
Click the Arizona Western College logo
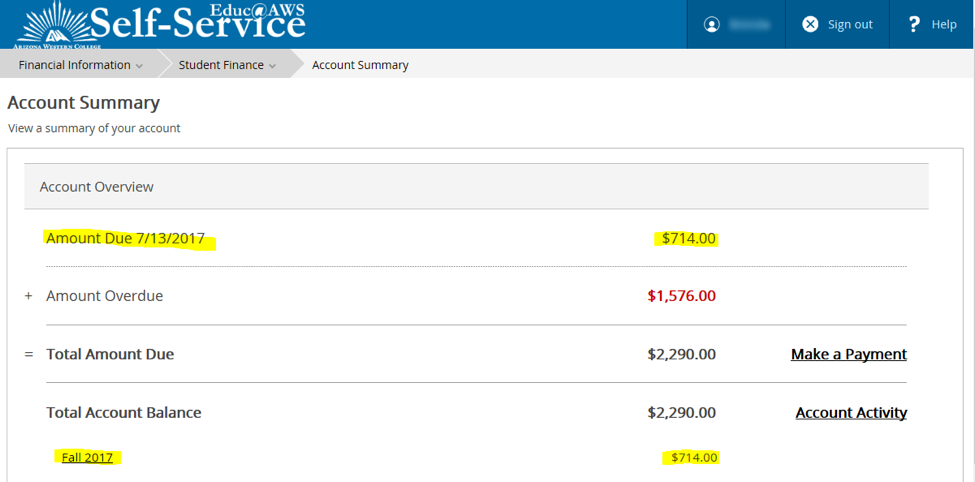(57, 25)
